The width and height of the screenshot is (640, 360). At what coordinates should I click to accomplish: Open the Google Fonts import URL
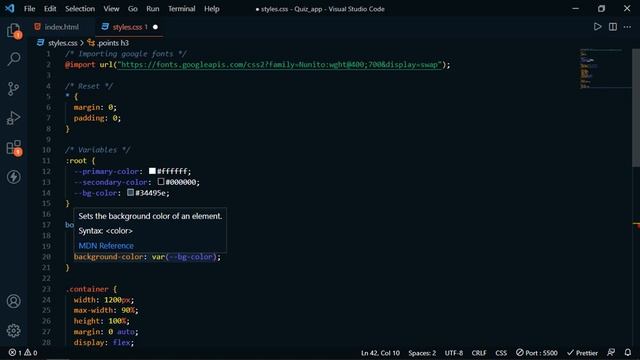(280, 64)
